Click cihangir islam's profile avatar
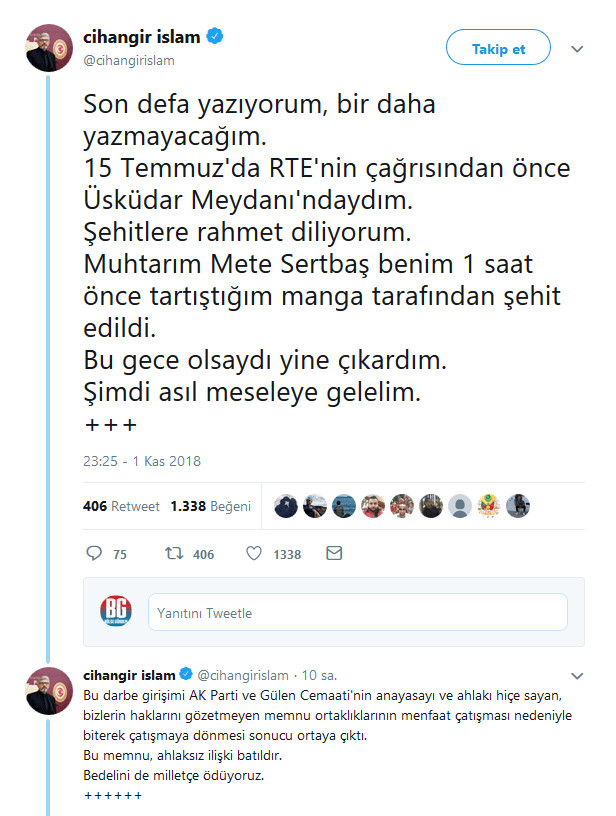Screen dimensions: 616x816 click(49, 43)
